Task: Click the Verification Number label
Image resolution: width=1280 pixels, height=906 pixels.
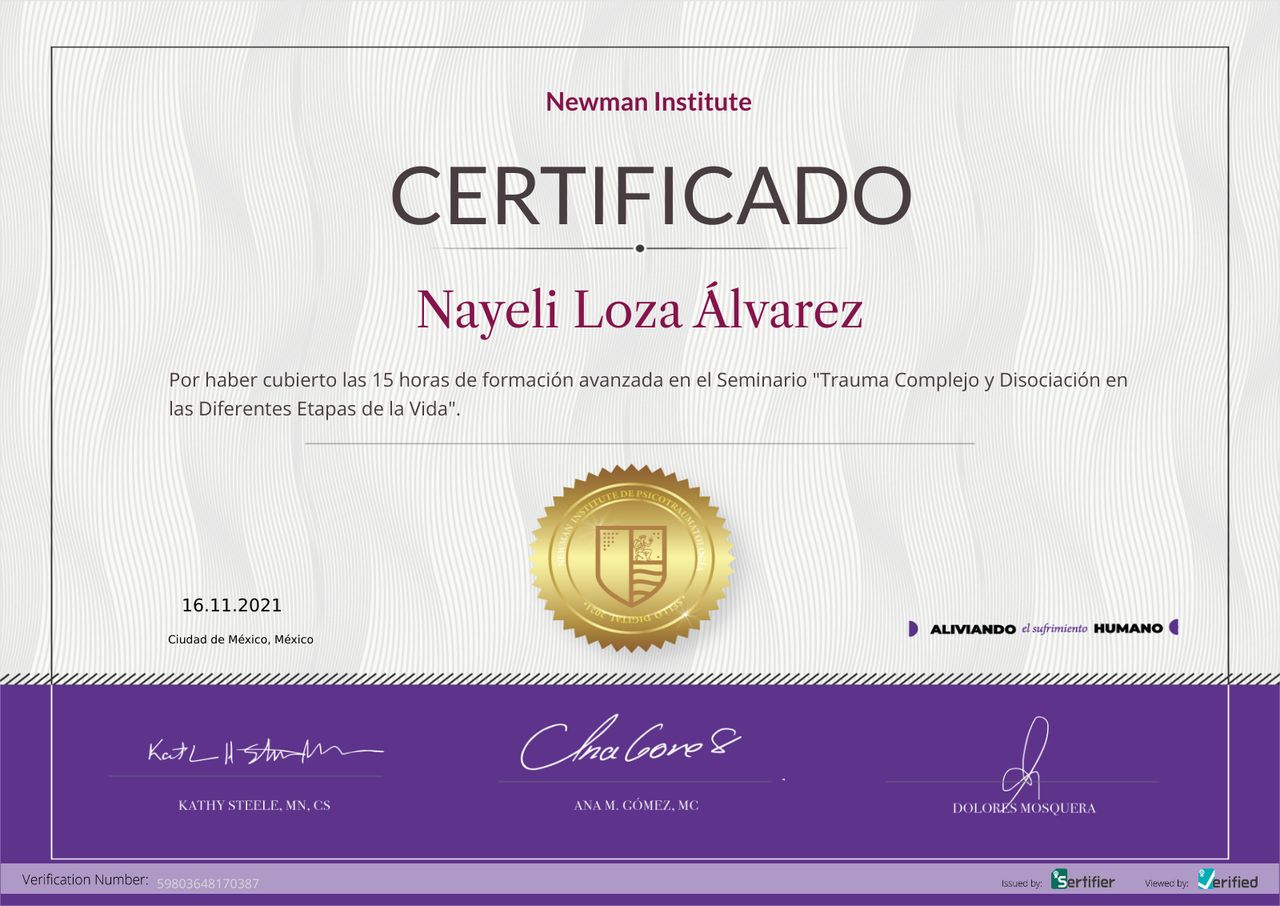Action: pyautogui.click(x=85, y=880)
